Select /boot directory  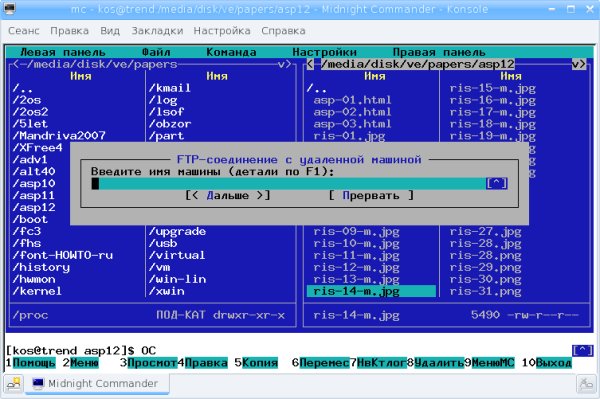30,219
